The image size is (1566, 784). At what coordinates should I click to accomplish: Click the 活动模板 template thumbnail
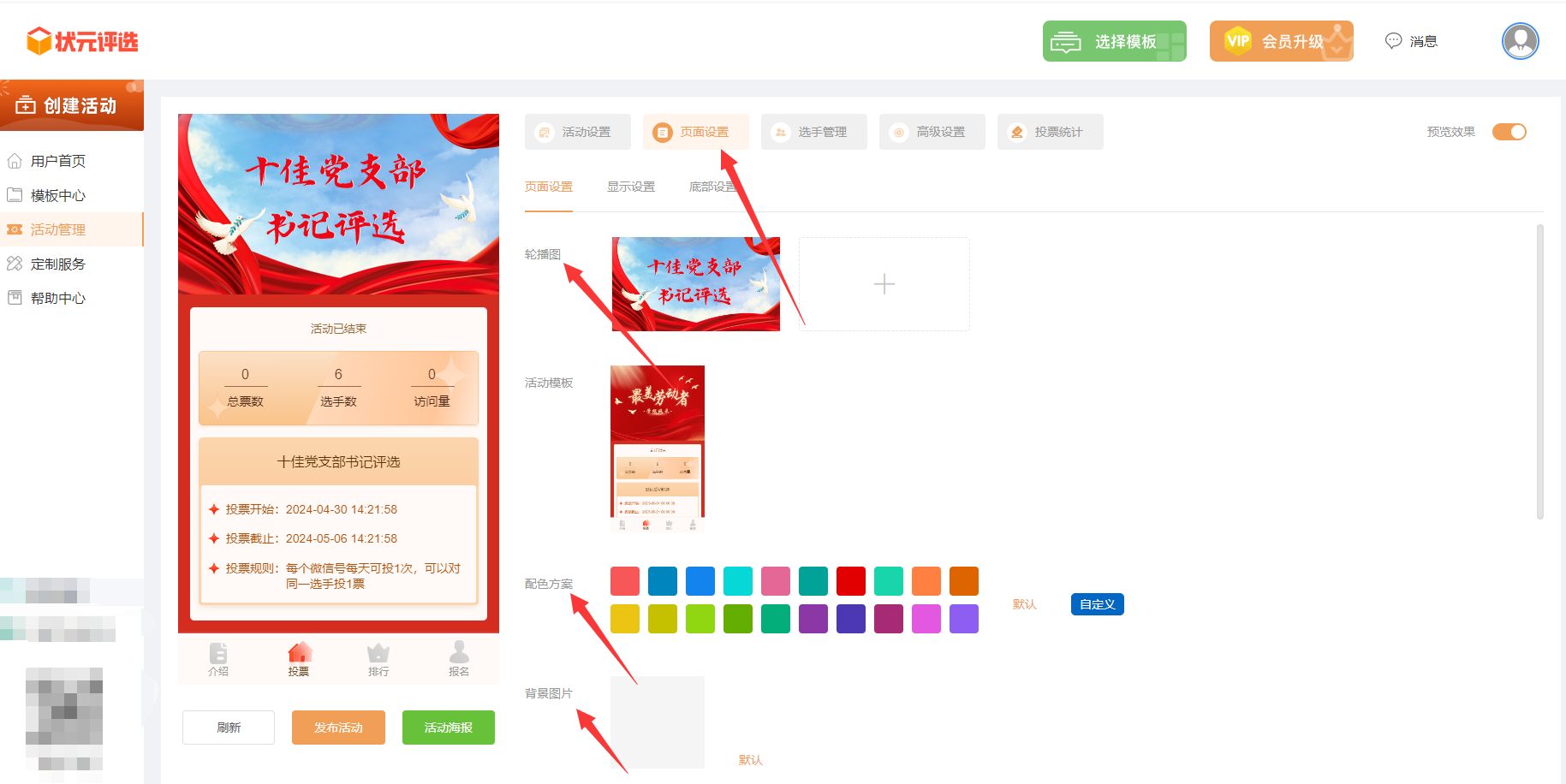coord(658,448)
